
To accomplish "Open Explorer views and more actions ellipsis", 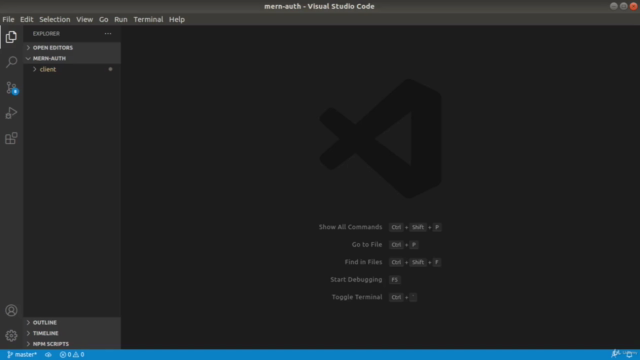I will click(x=108, y=33).
